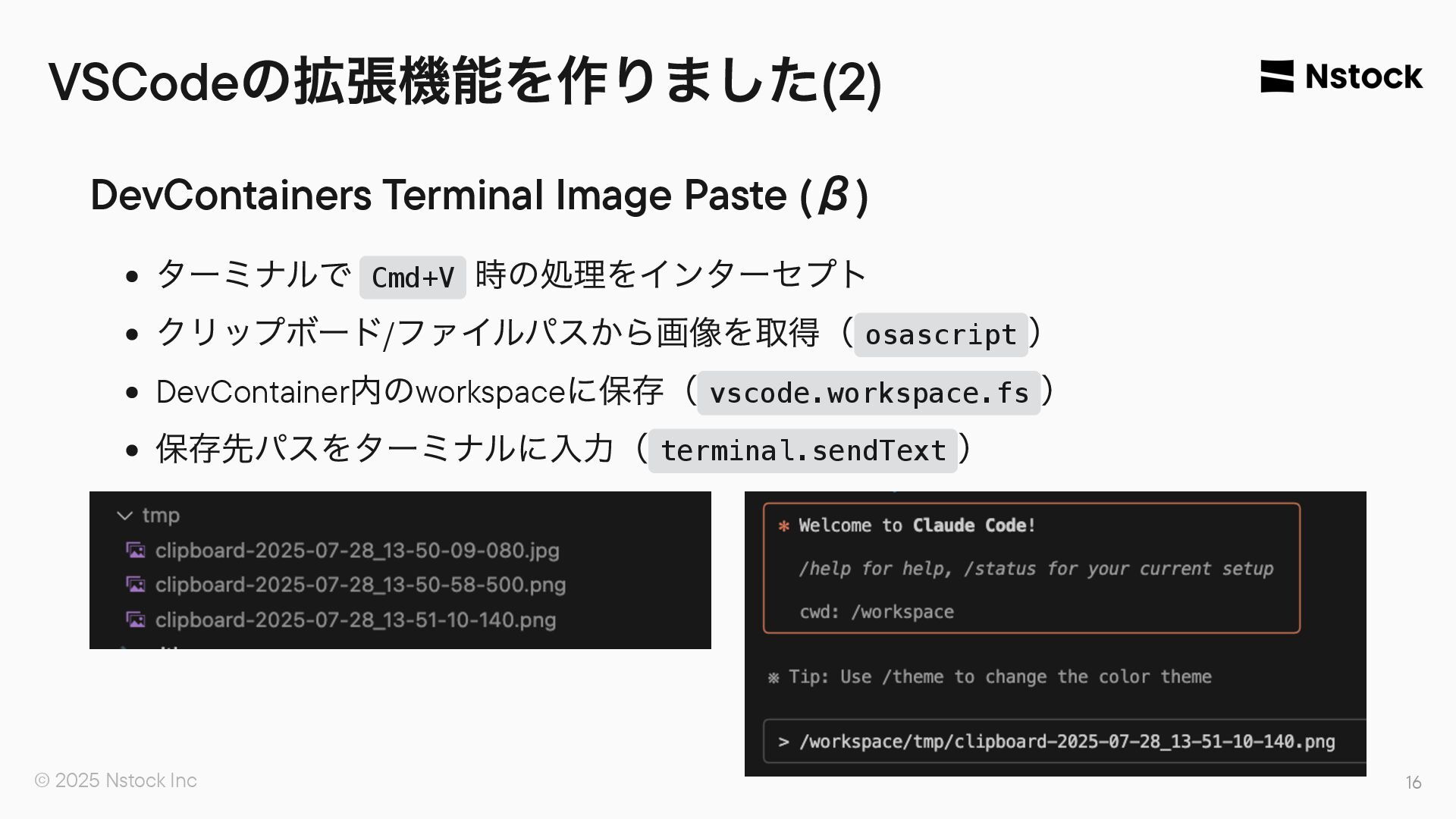The height and width of the screenshot is (819, 1456).
Task: Click the terminal.sendText code label
Action: click(x=803, y=450)
